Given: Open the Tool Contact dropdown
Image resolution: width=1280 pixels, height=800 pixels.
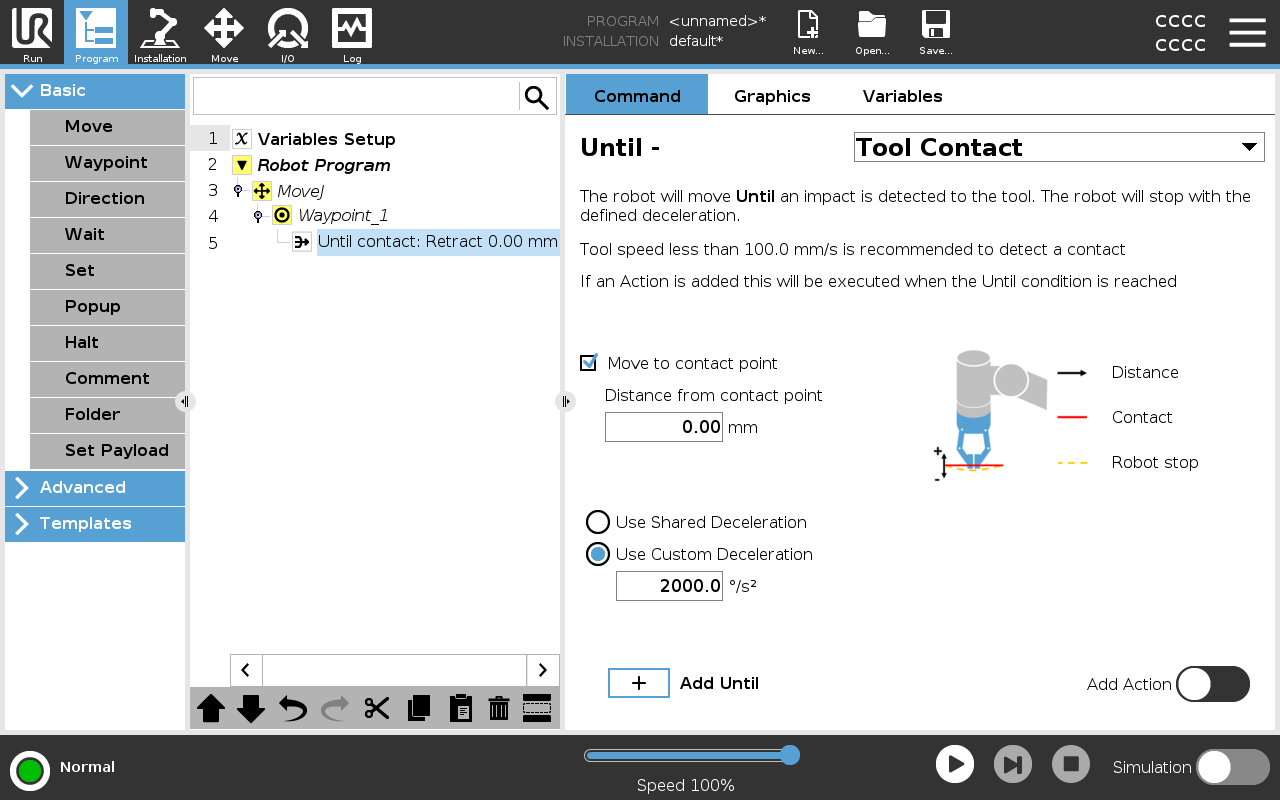Looking at the screenshot, I should (1058, 147).
